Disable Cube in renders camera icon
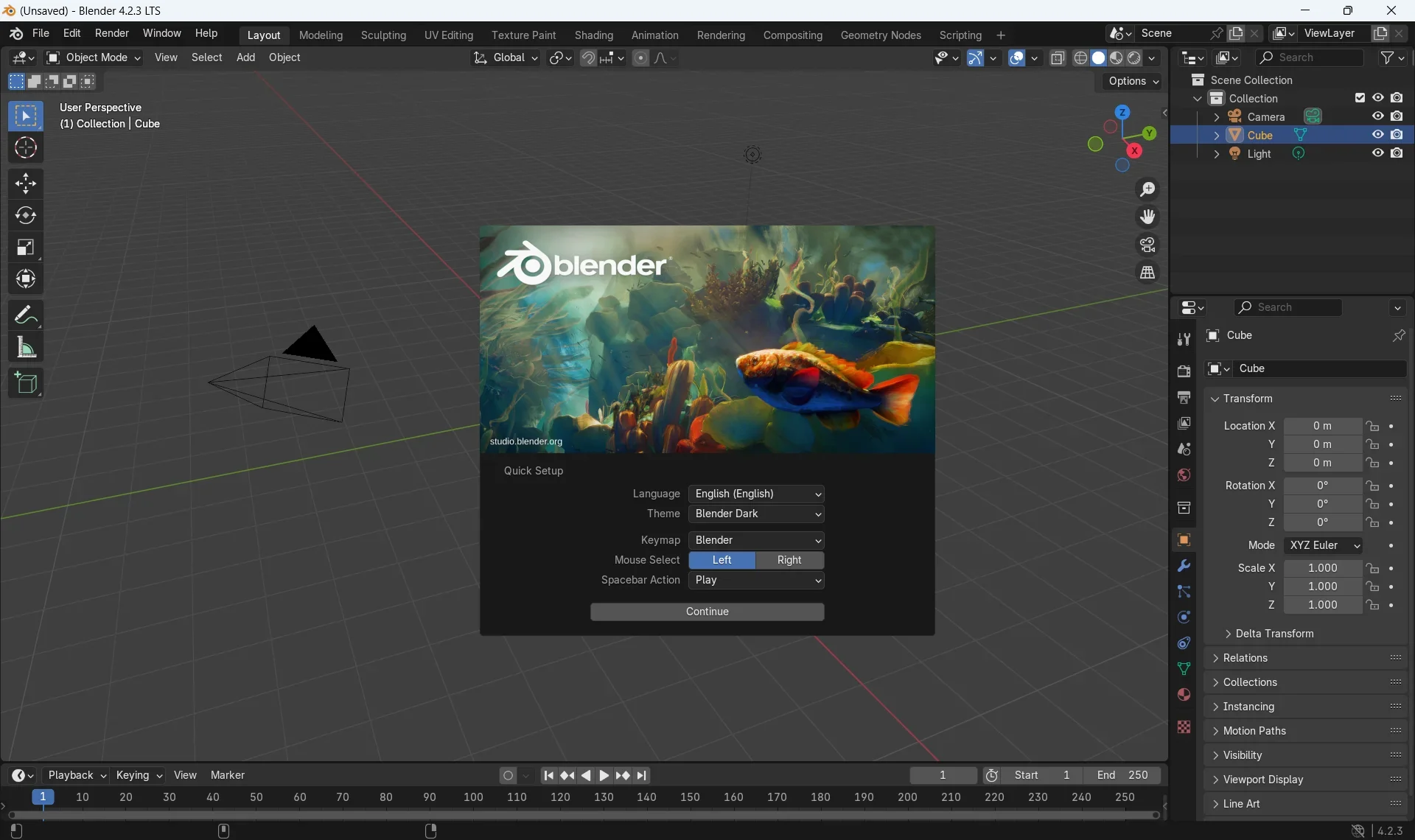Viewport: 1415px width, 840px height. (x=1397, y=135)
